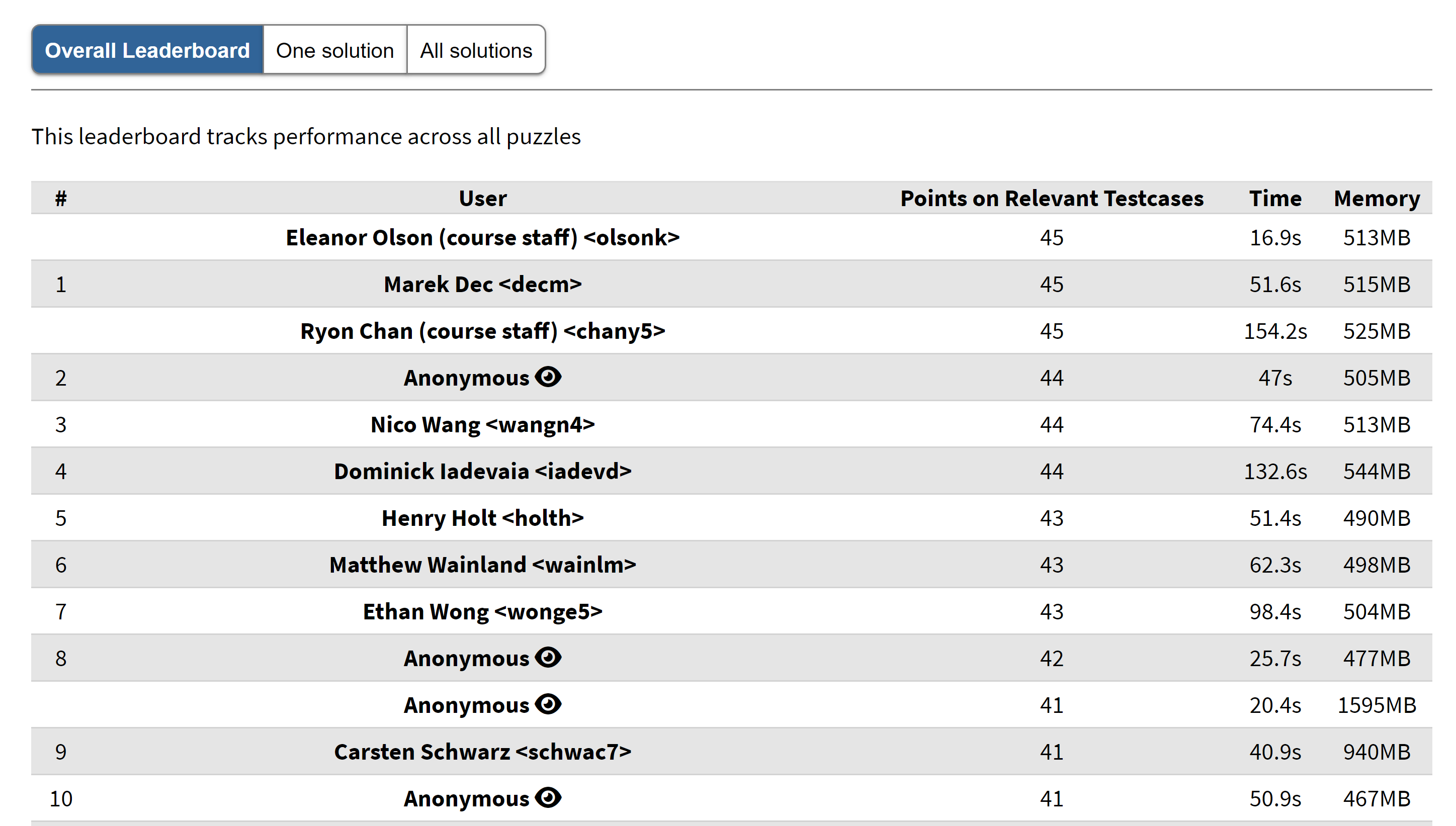Click the eye icon on rank 2 Anonymous
This screenshot has width=1456, height=826.
point(548,377)
